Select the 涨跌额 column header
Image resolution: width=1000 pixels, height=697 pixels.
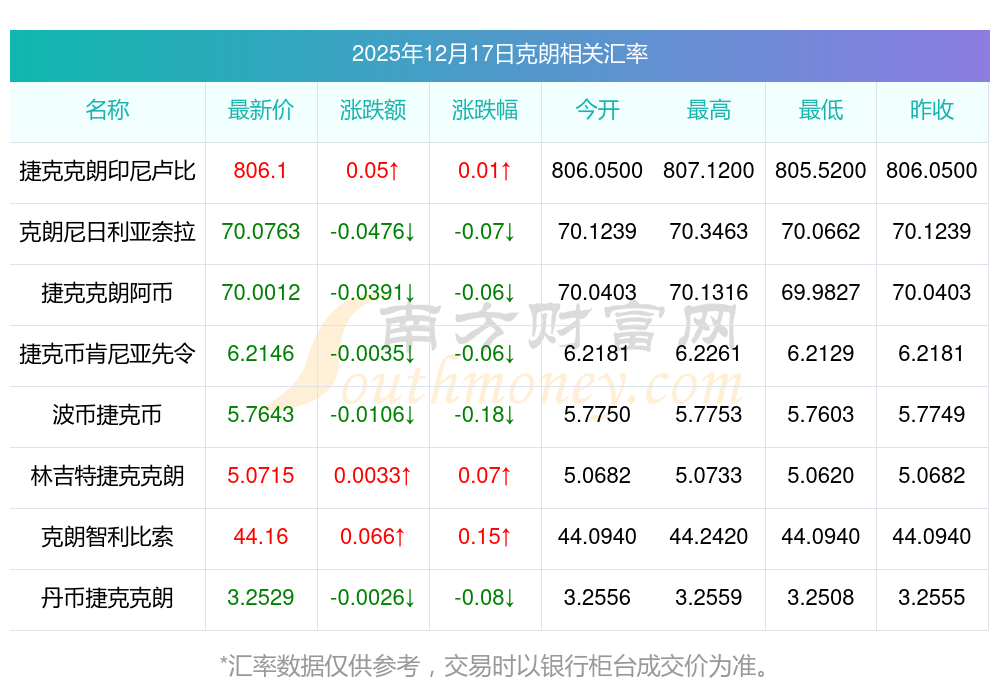373,110
